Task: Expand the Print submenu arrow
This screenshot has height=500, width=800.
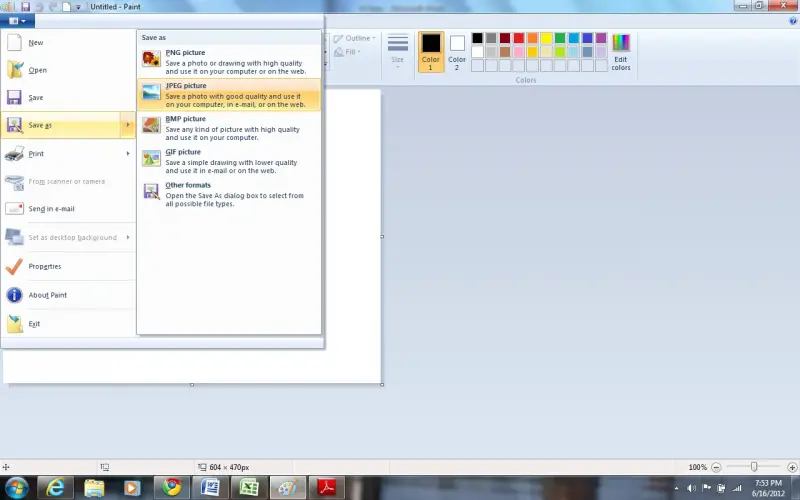Action: (128, 153)
